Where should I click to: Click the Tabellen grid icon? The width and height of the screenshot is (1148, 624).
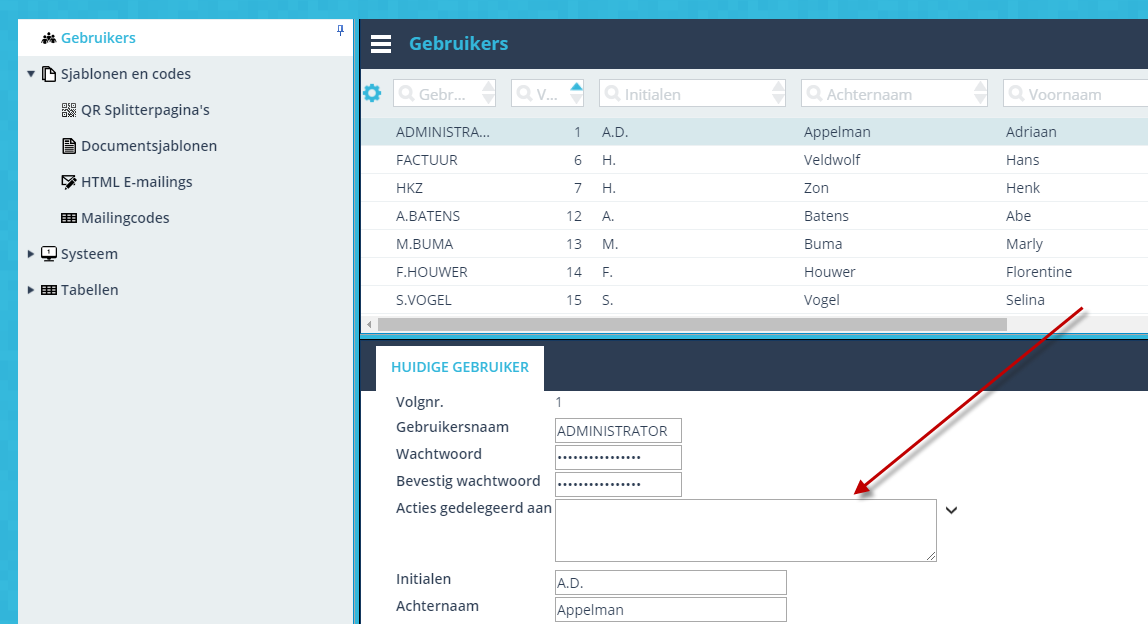[x=49, y=289]
